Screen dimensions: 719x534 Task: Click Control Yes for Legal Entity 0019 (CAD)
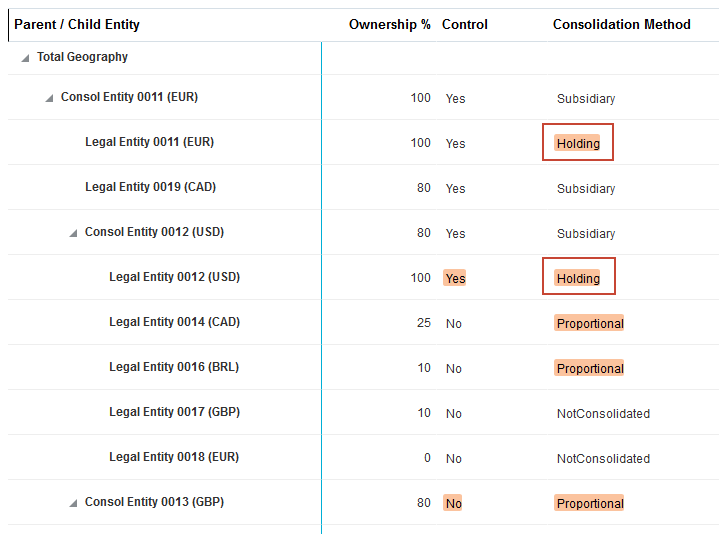pos(455,188)
